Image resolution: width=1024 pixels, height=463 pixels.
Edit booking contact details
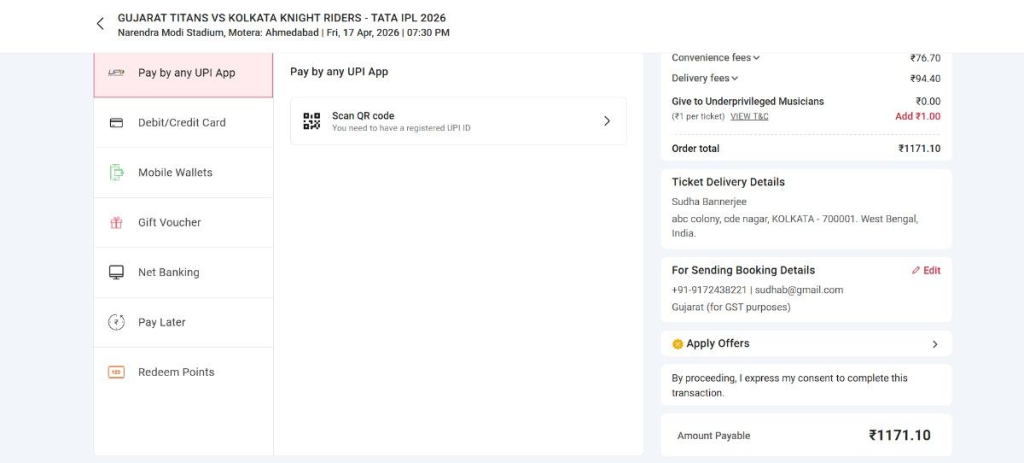[x=926, y=270]
